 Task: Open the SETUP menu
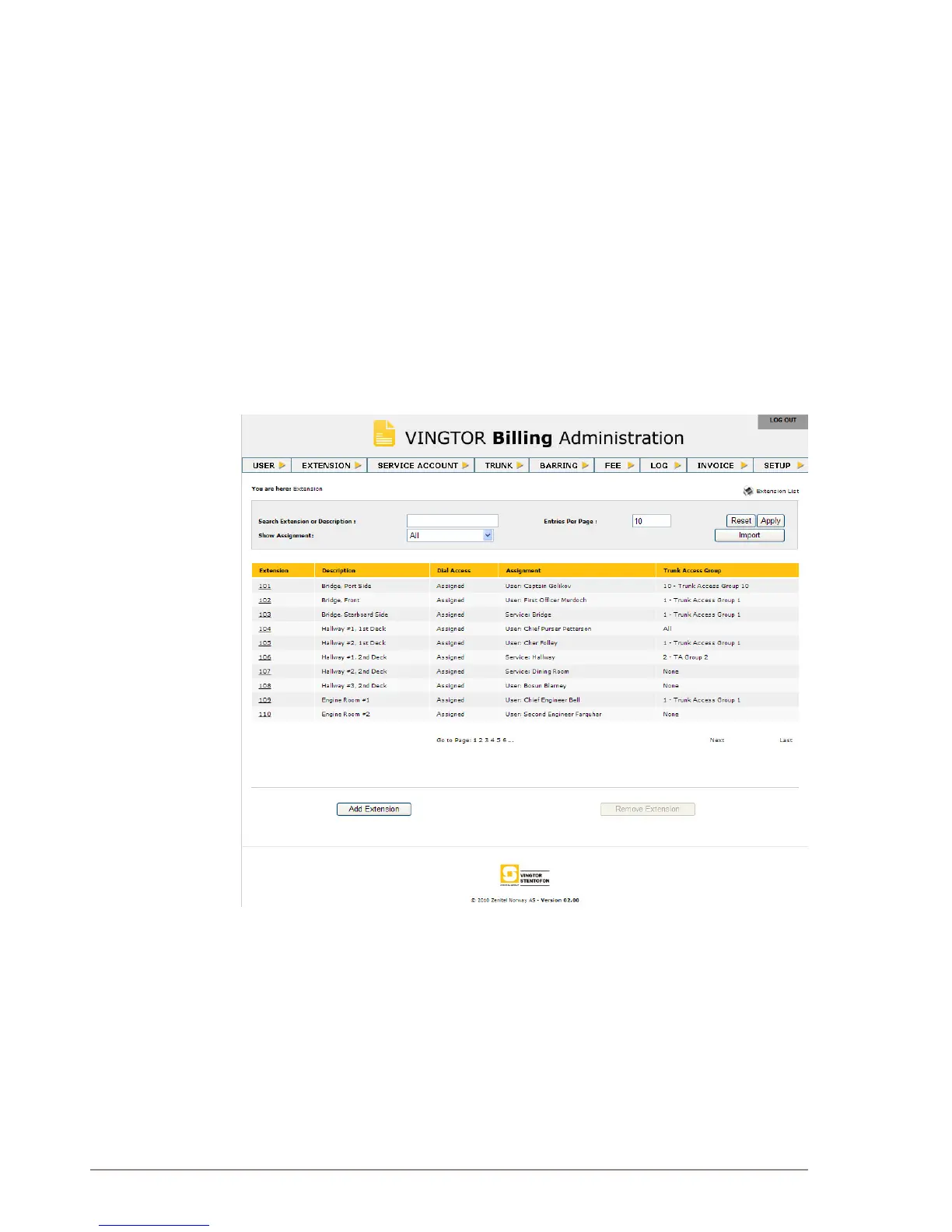(781, 465)
